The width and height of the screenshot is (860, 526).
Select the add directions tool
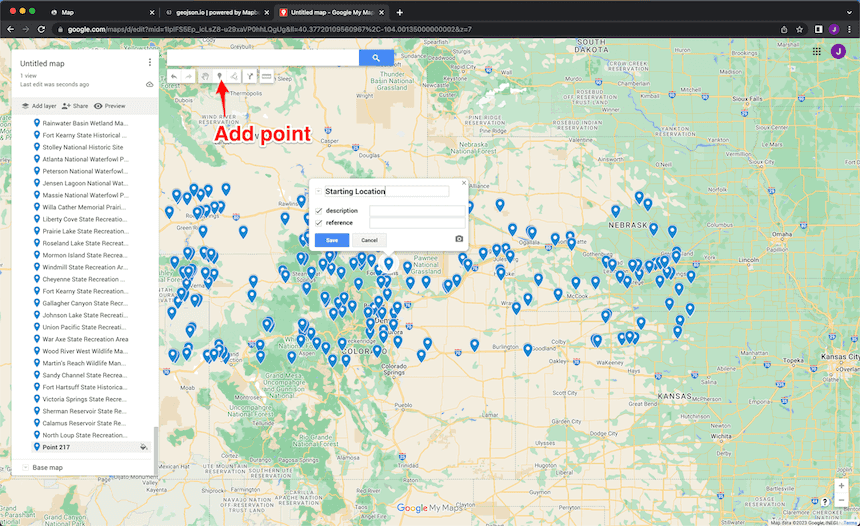coord(250,77)
